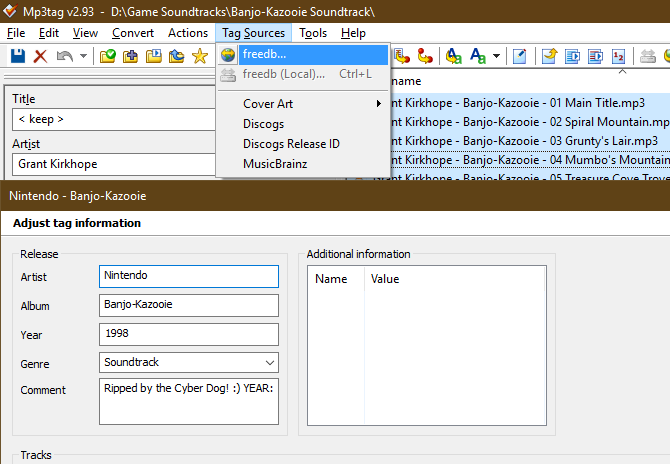Click the add directory folder icon
Viewport: 670px width, 464px height.
(x=131, y=56)
